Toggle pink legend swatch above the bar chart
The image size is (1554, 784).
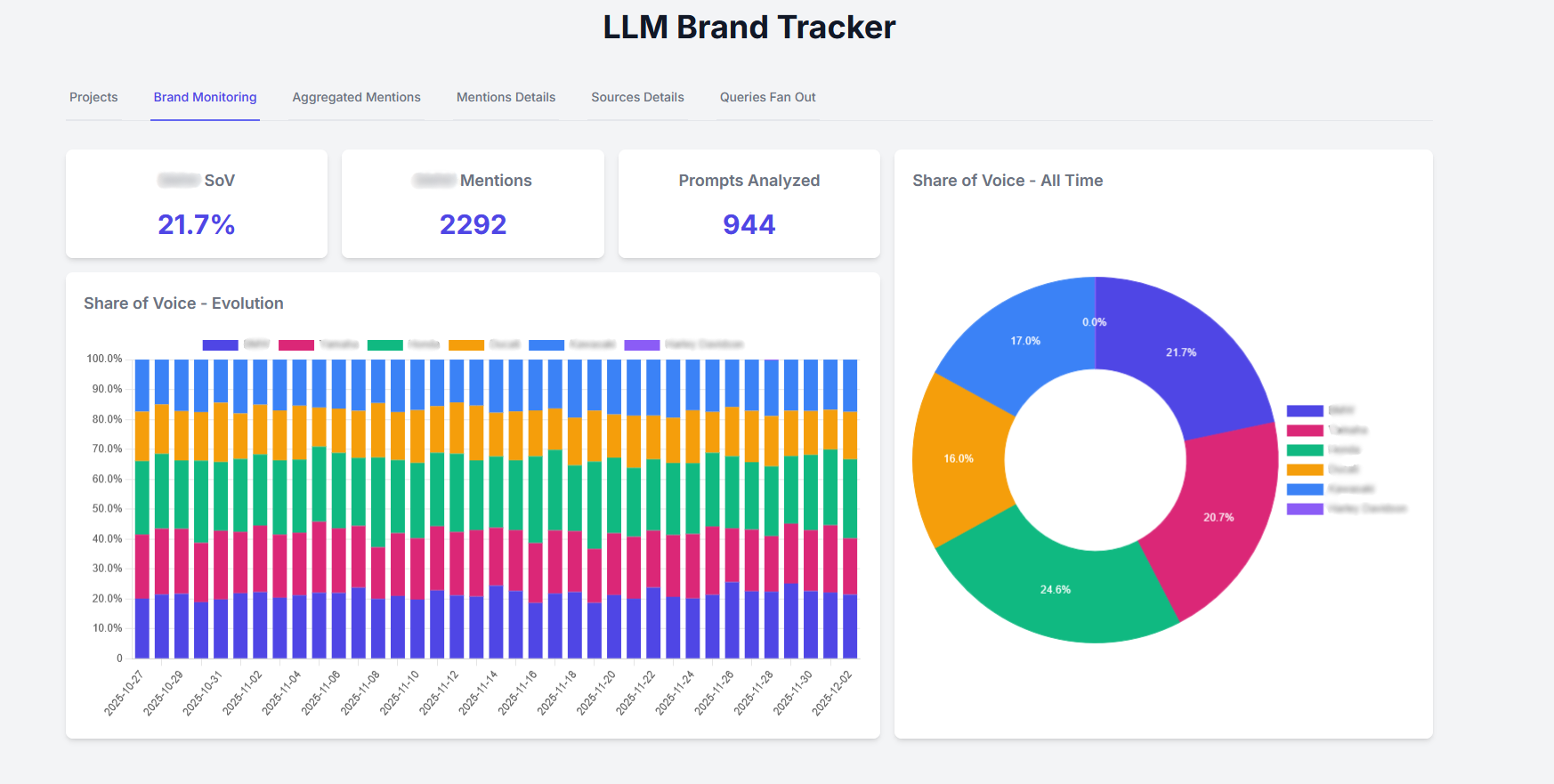click(296, 345)
